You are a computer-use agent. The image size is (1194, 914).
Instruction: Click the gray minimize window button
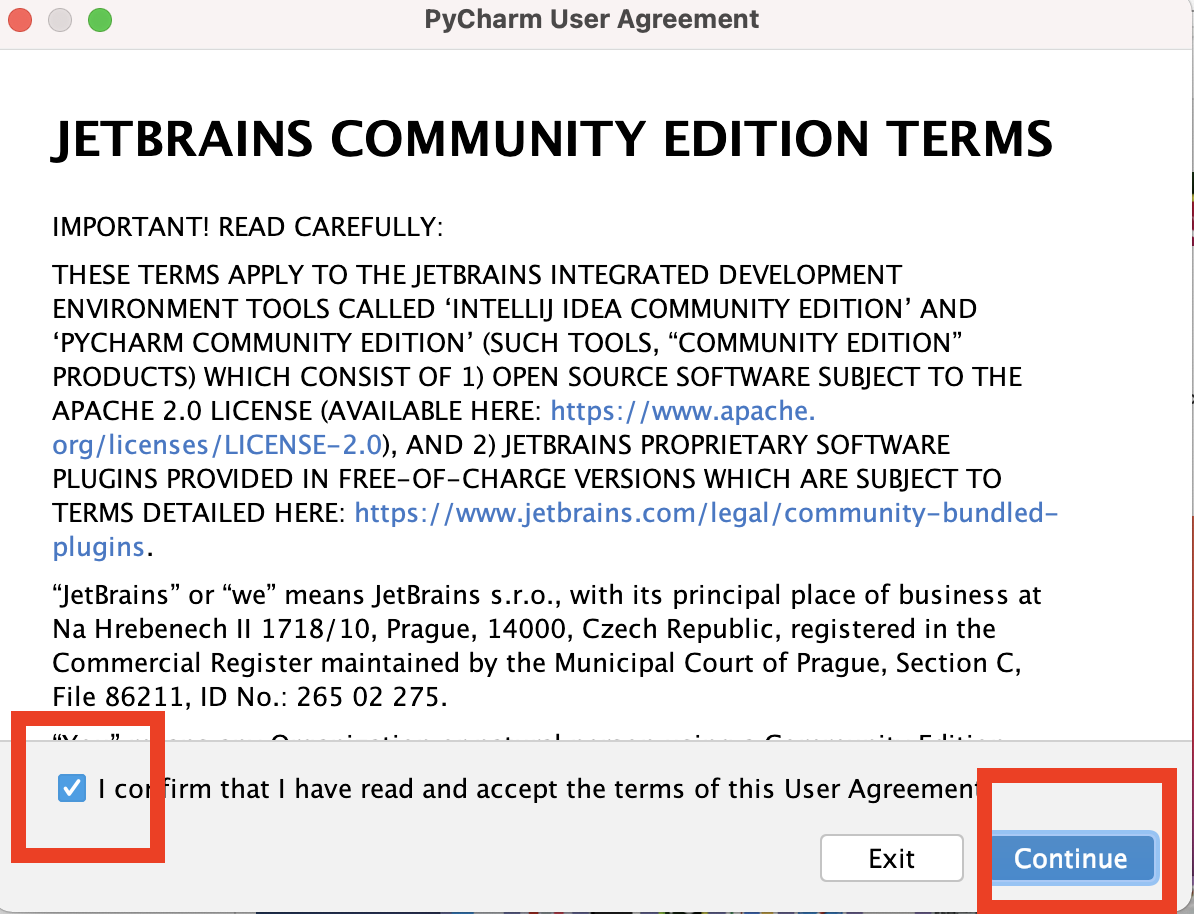(x=59, y=20)
